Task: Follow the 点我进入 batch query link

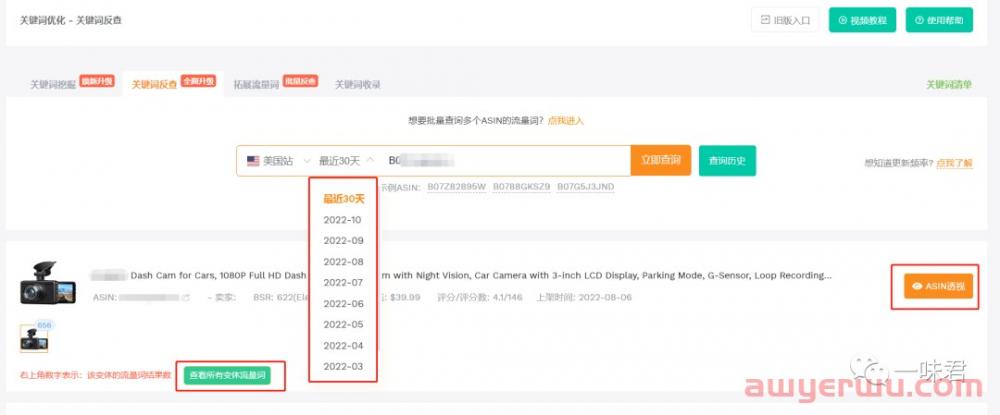Action: (x=566, y=120)
